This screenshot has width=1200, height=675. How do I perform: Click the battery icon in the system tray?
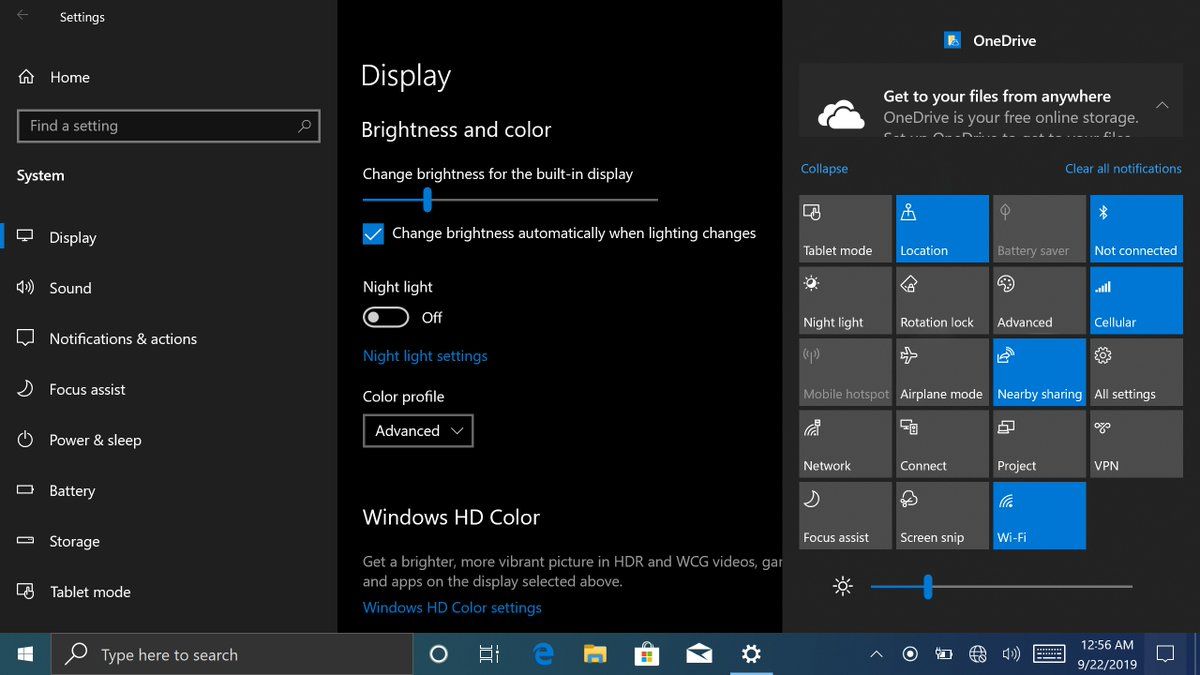(x=943, y=654)
